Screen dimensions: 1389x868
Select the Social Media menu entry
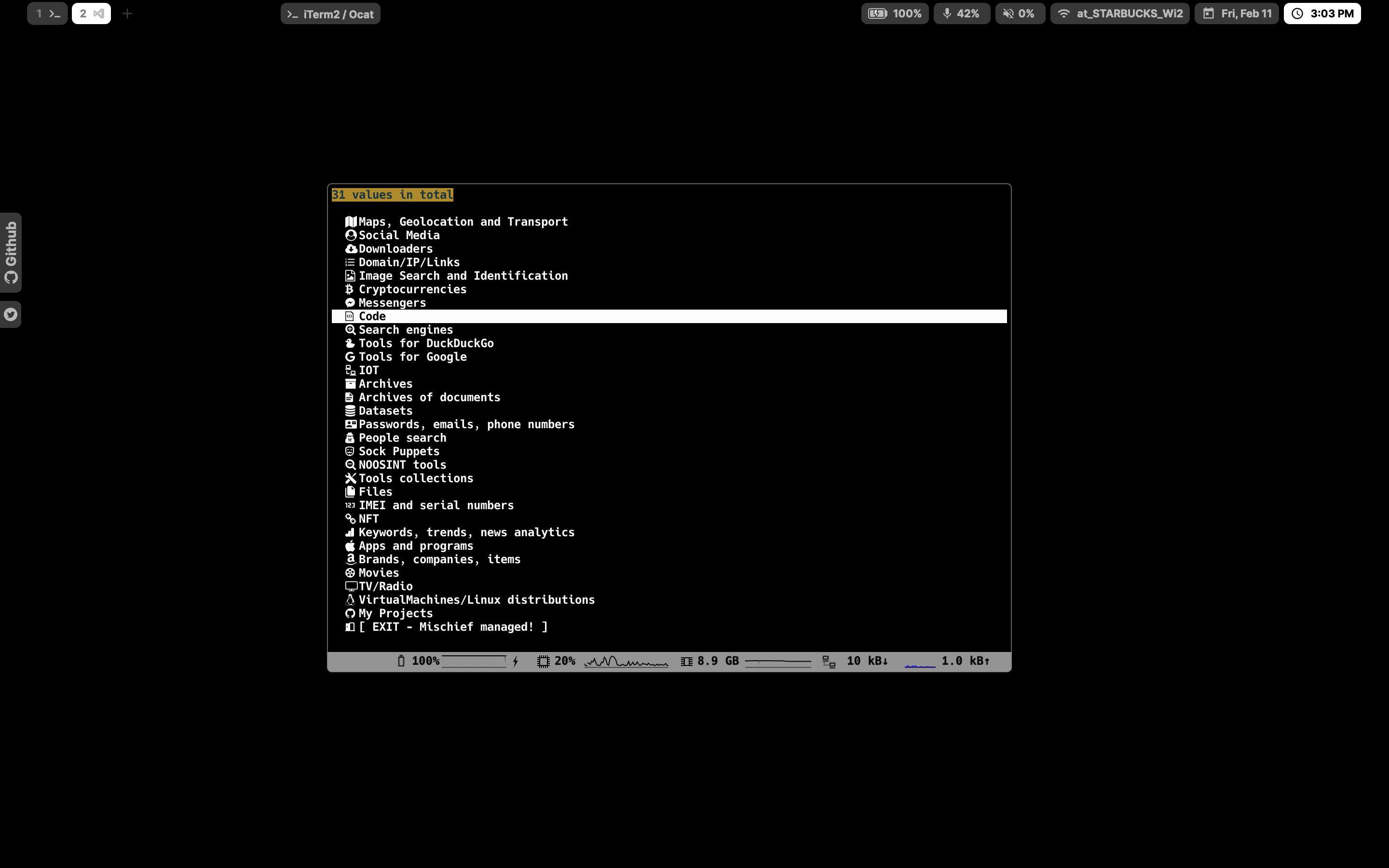[x=399, y=235]
